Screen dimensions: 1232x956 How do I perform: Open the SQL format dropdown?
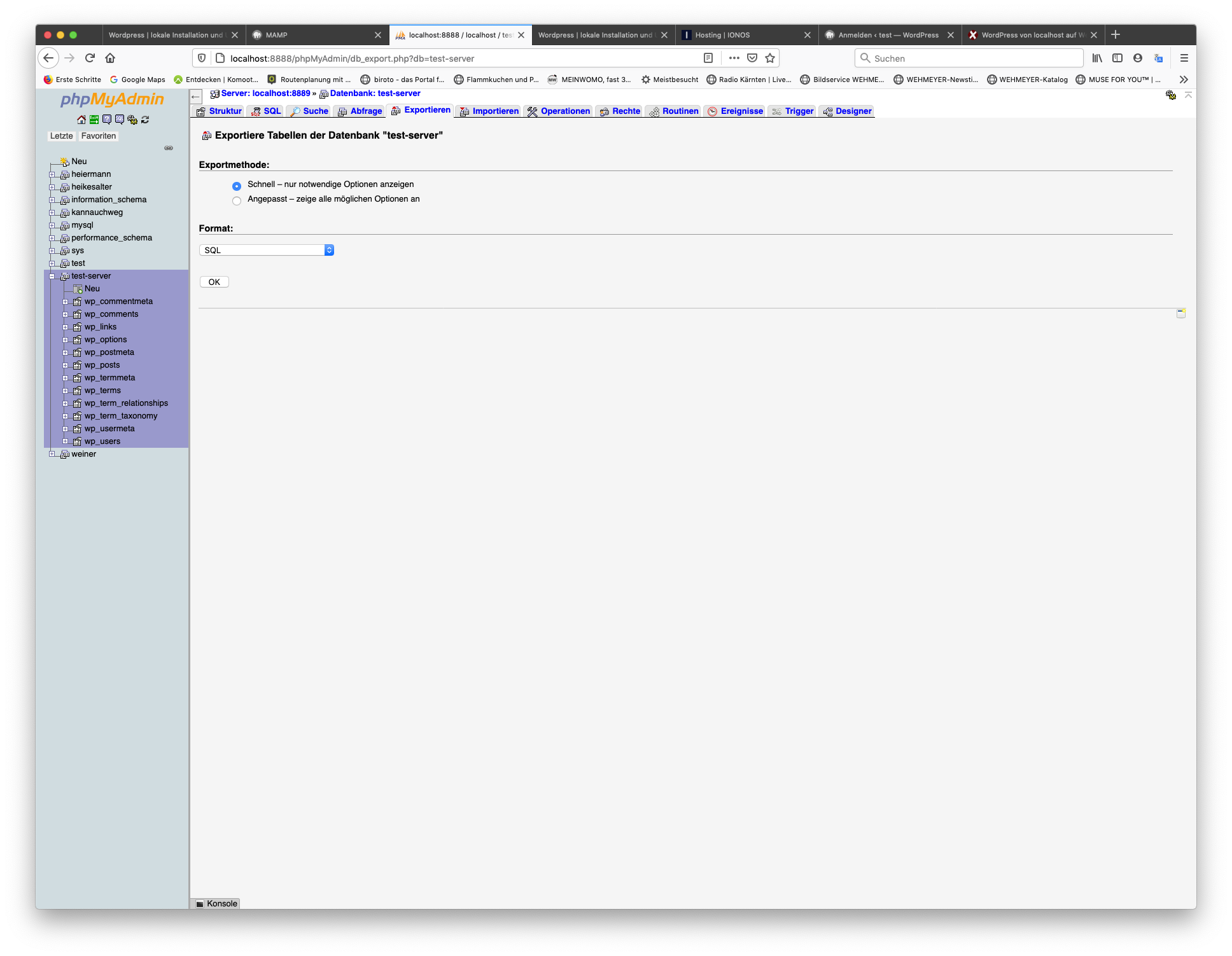pos(267,251)
